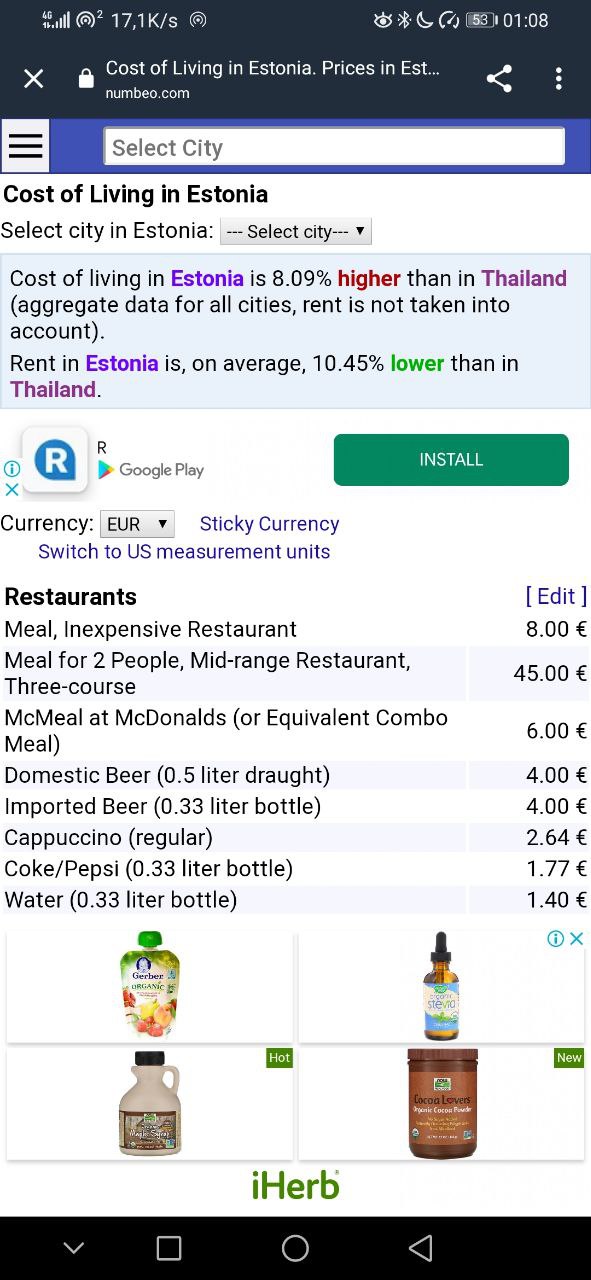Tap the green INSTALL button
This screenshot has height=1280, width=591.
[451, 460]
